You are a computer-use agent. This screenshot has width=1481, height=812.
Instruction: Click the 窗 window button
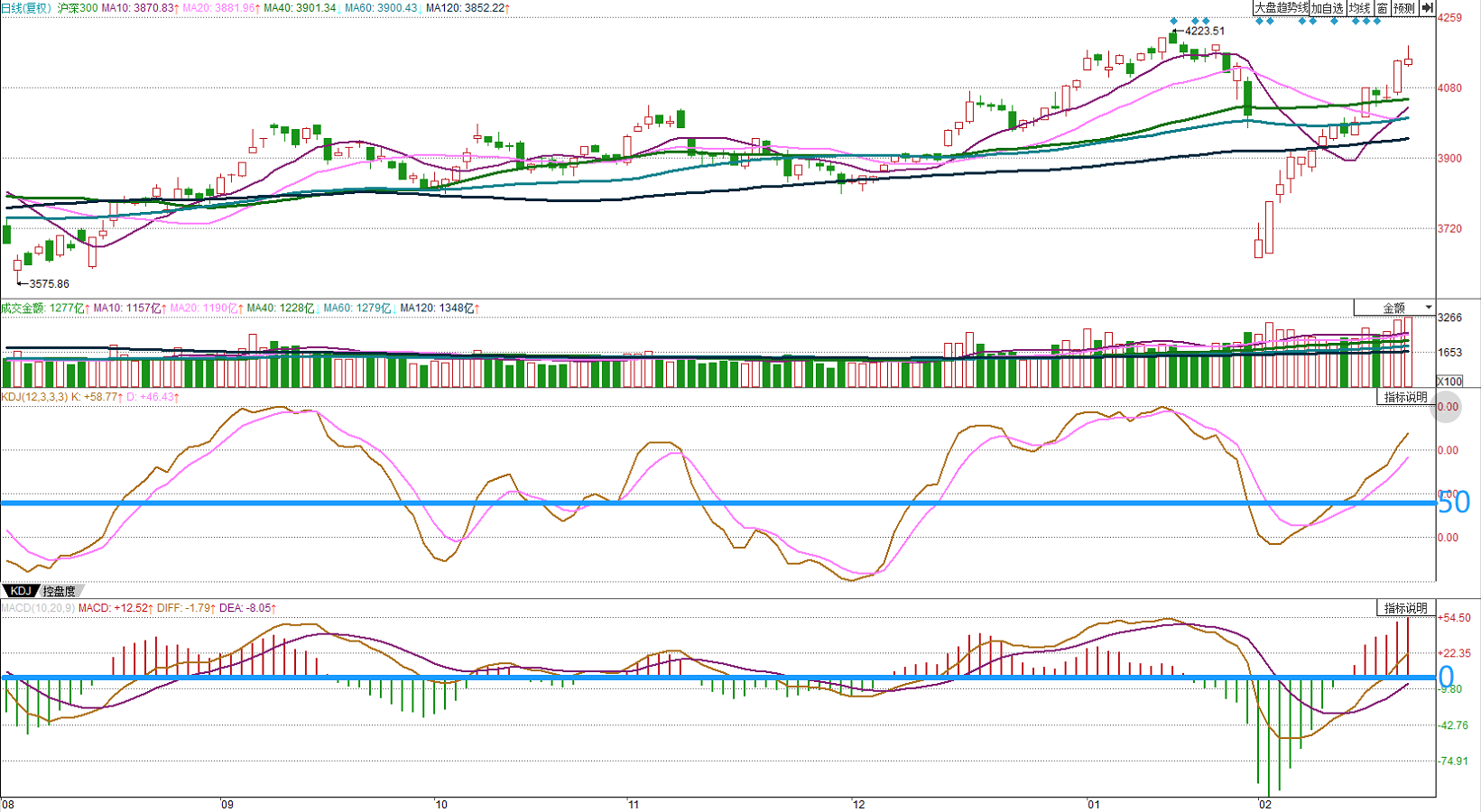(x=1382, y=8)
